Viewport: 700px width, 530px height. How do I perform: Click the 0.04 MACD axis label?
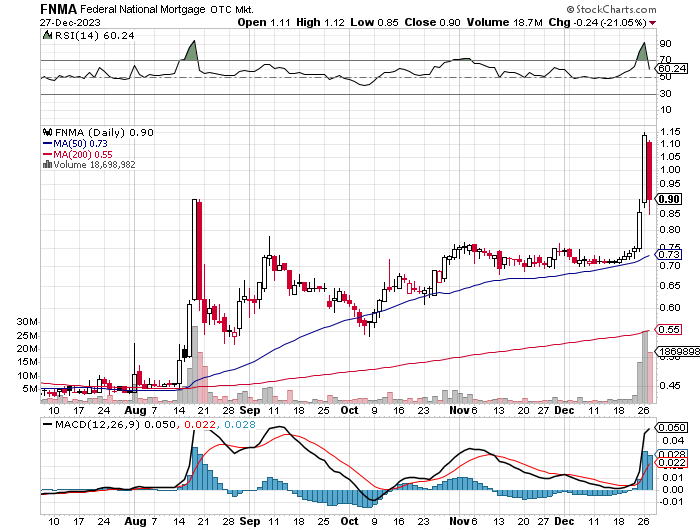(x=673, y=441)
